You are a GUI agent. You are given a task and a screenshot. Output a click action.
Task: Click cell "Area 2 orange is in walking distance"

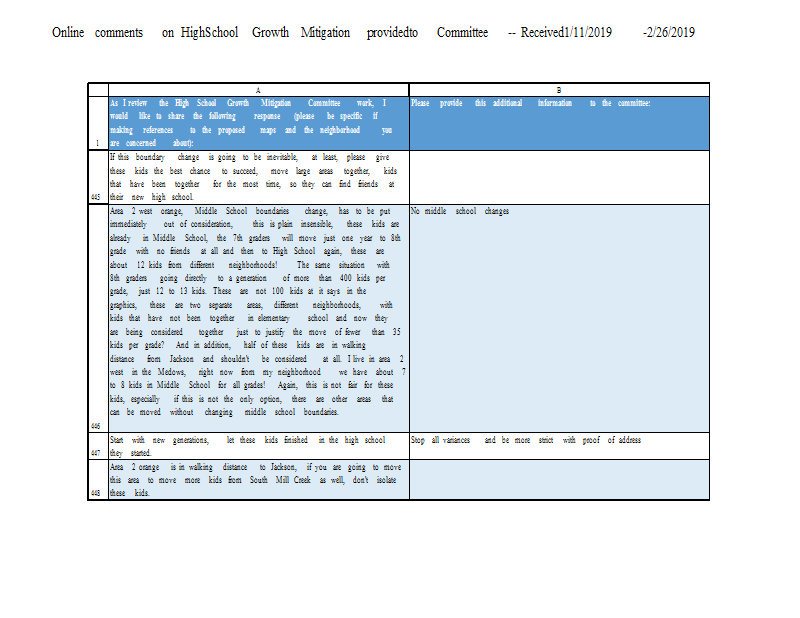(259, 480)
